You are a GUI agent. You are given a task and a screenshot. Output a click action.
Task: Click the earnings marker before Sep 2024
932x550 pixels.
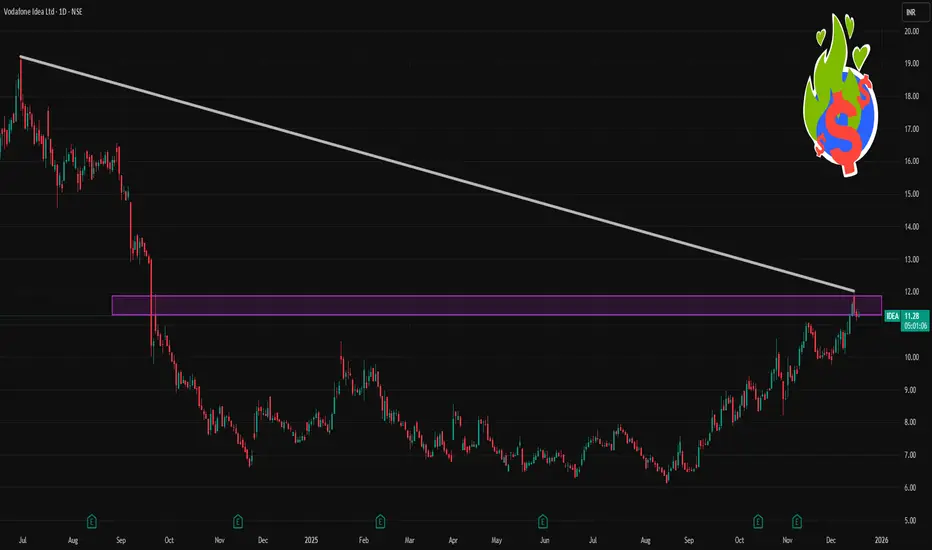tap(92, 522)
